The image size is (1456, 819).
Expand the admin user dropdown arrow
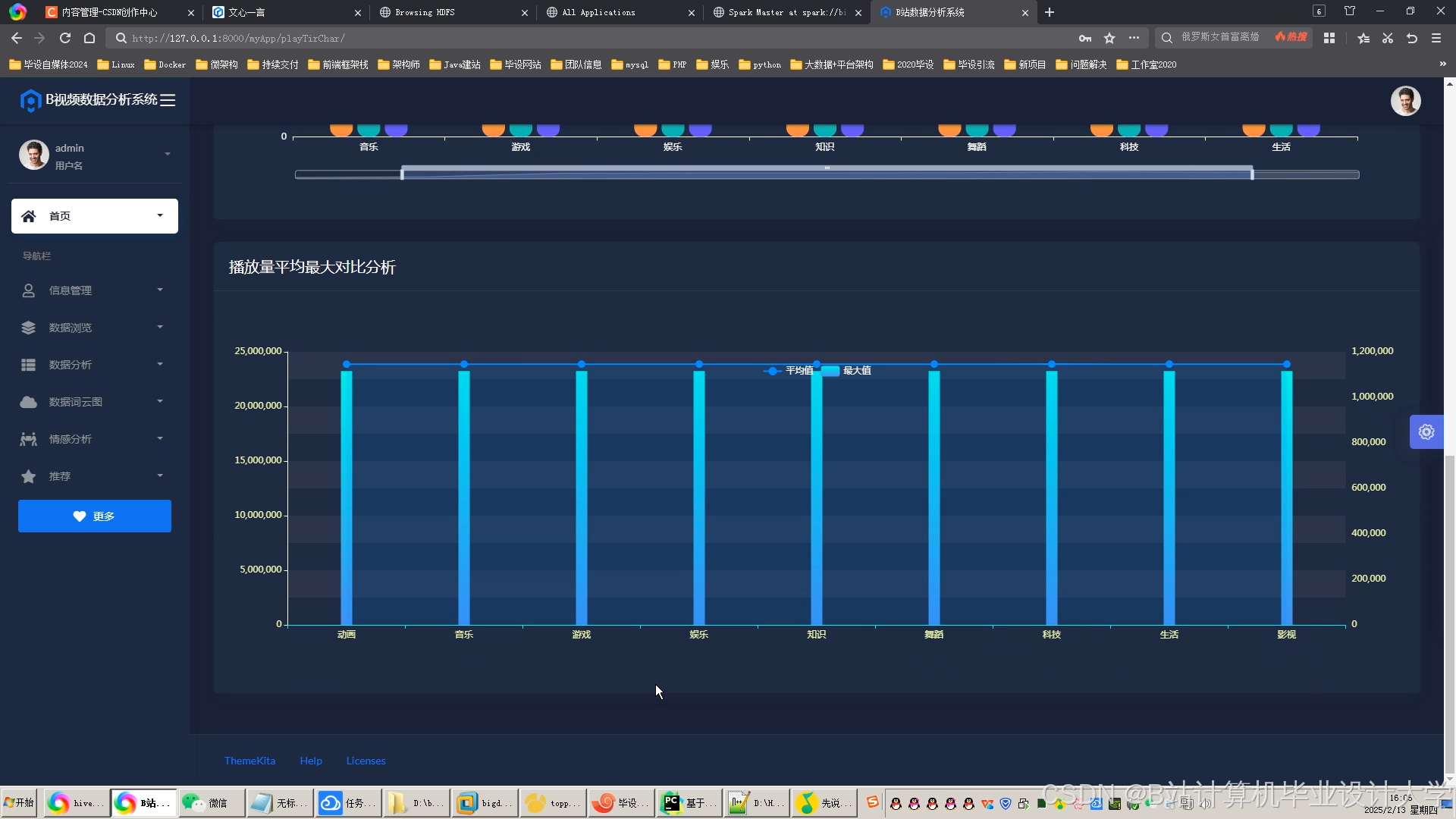(x=168, y=155)
